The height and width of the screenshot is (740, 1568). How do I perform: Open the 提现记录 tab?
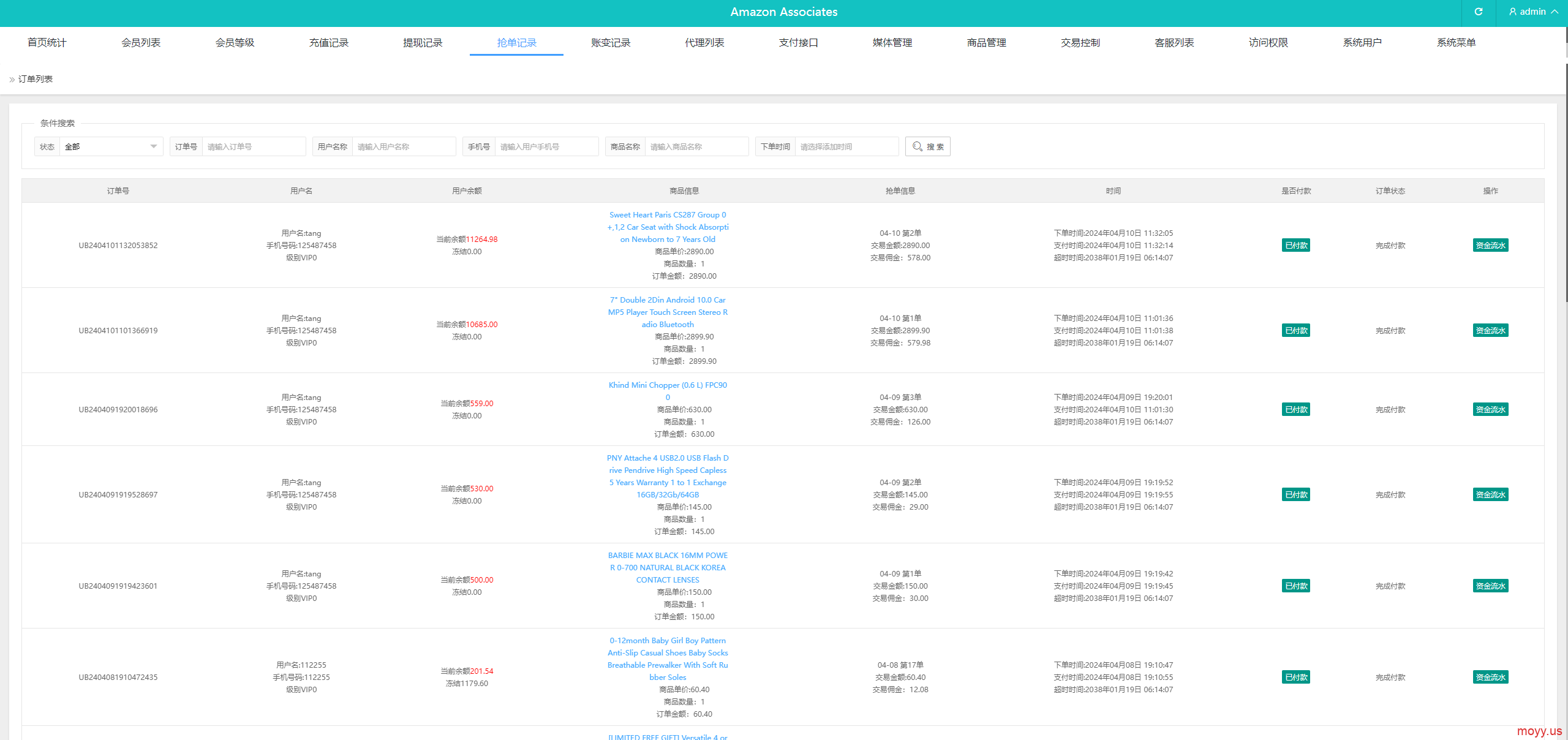(x=423, y=42)
